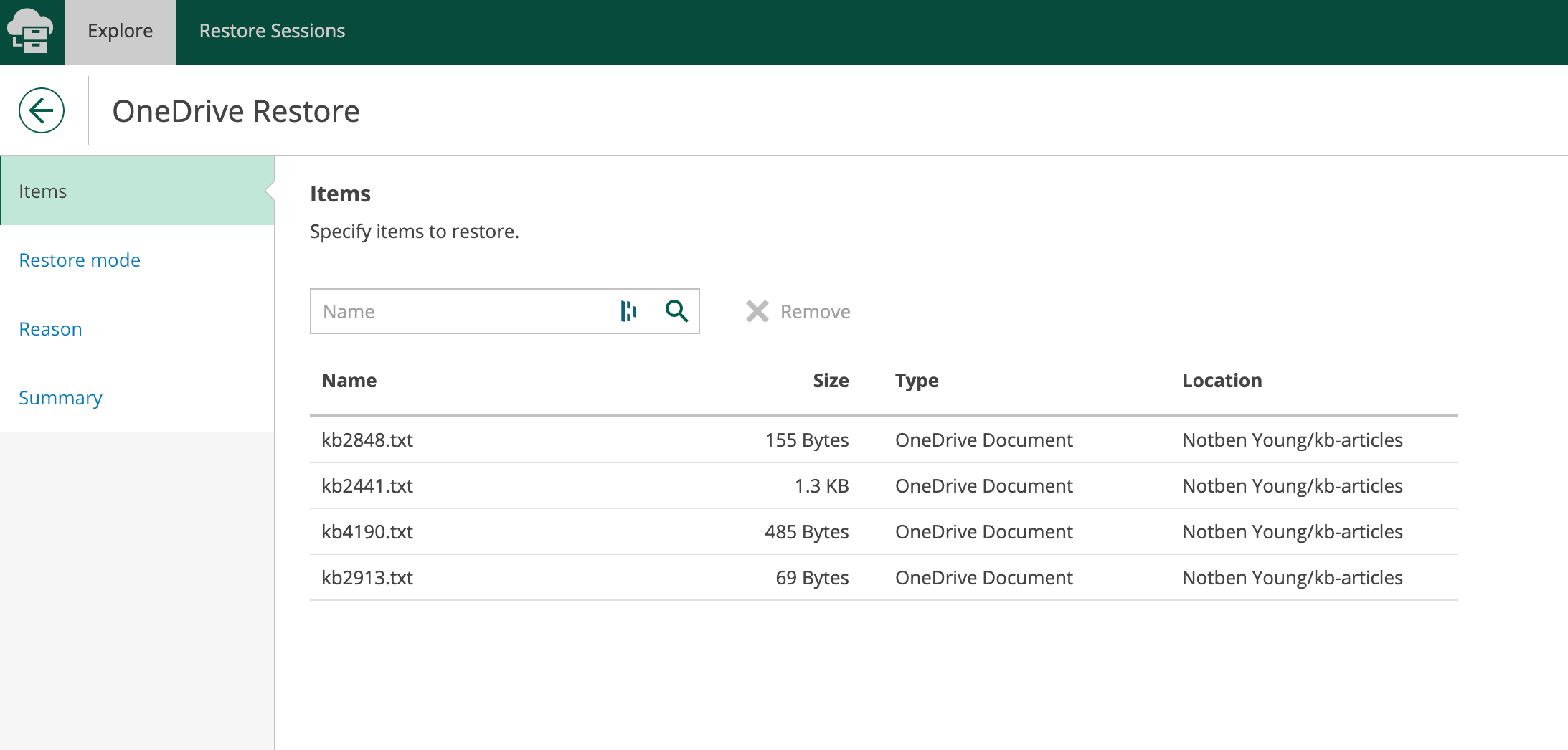The width and height of the screenshot is (1568, 750).
Task: Click the cloud archive app logo icon
Action: tap(29, 31)
